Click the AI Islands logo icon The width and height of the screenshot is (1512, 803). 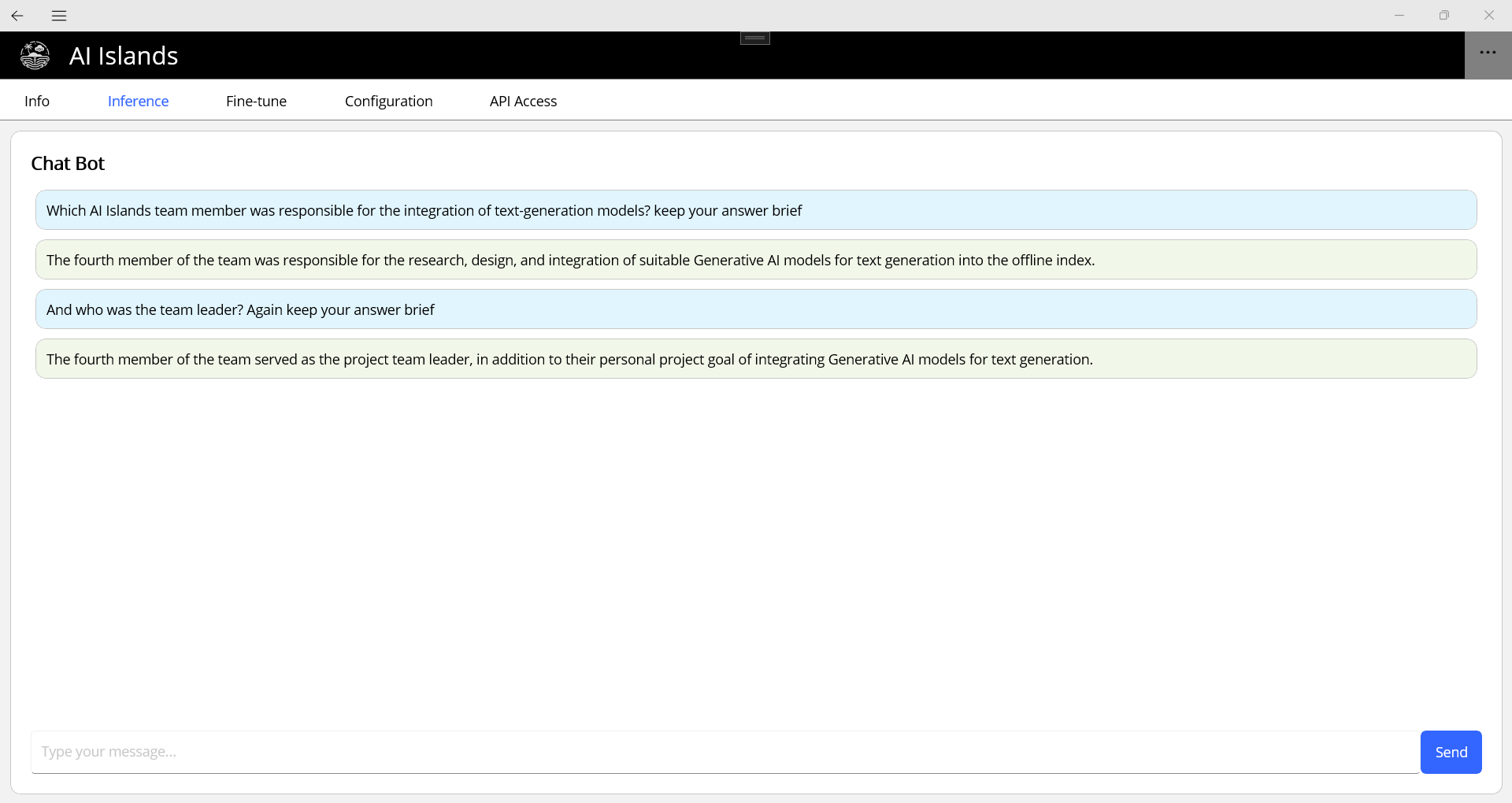(35, 55)
